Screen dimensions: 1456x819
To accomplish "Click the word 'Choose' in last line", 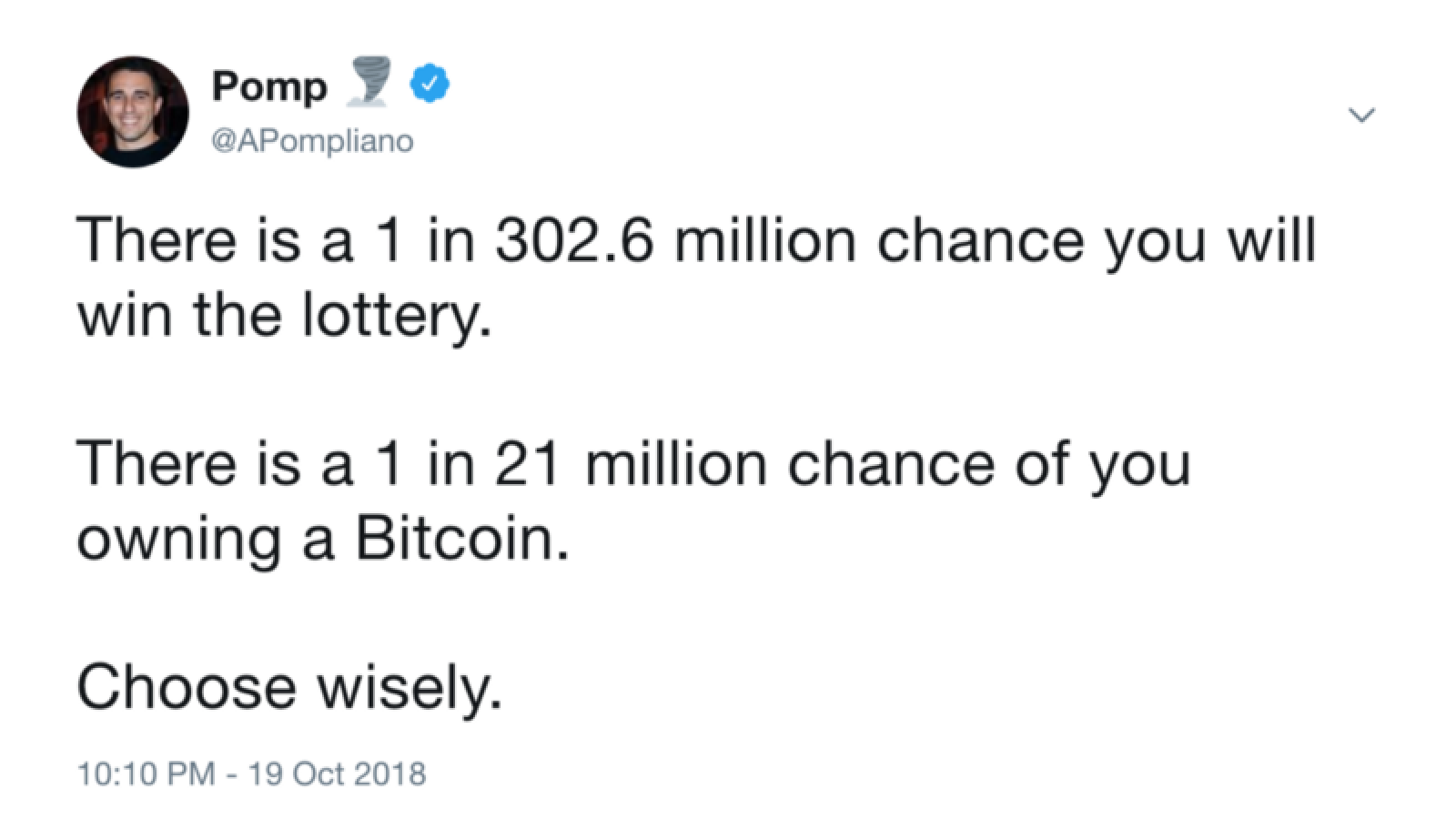I will click(187, 686).
